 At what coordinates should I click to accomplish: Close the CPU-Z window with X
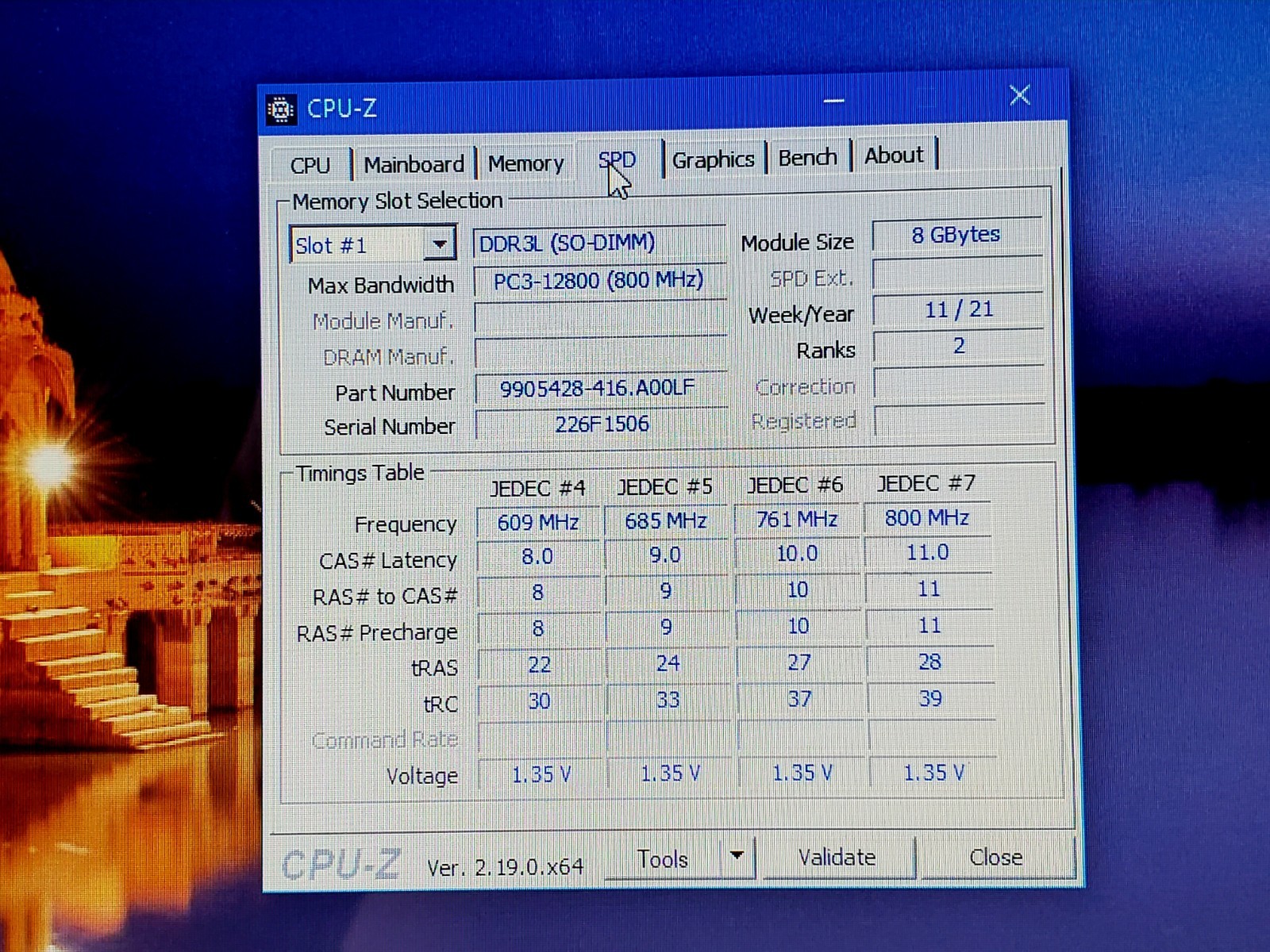click(1020, 96)
